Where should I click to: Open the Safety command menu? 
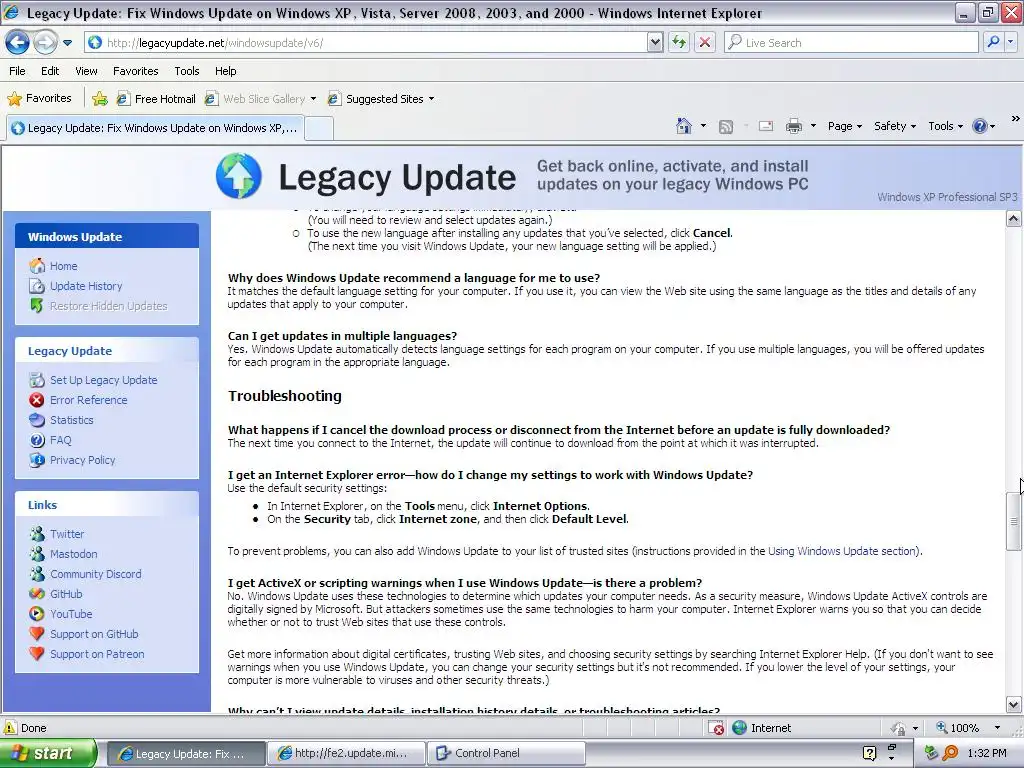pyautogui.click(x=895, y=126)
